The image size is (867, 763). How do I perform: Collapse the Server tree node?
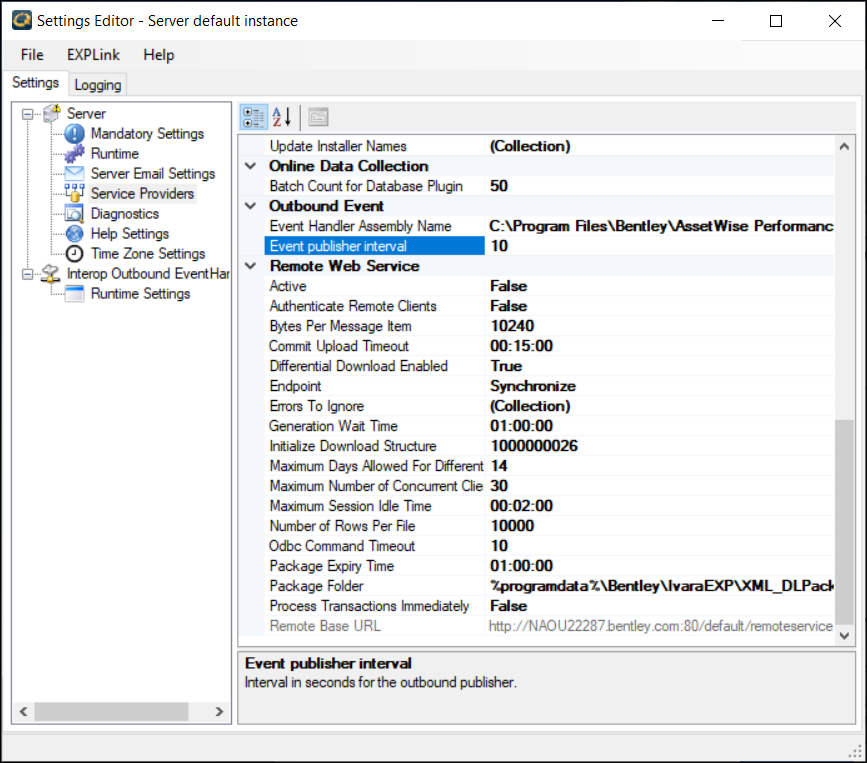pyautogui.click(x=27, y=114)
